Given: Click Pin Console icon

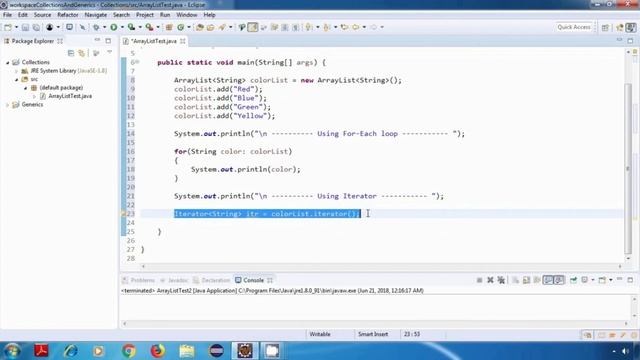Looking at the screenshot, I should pyautogui.click(x=573, y=280).
